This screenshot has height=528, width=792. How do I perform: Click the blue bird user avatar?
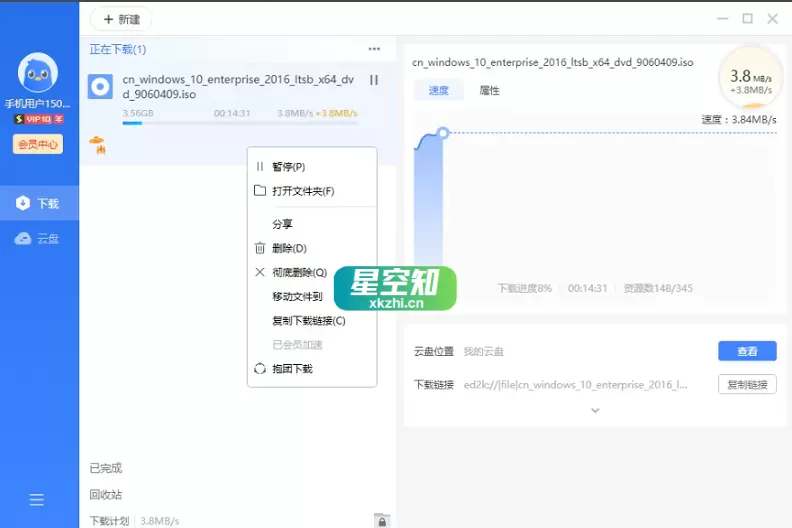tap(38, 73)
